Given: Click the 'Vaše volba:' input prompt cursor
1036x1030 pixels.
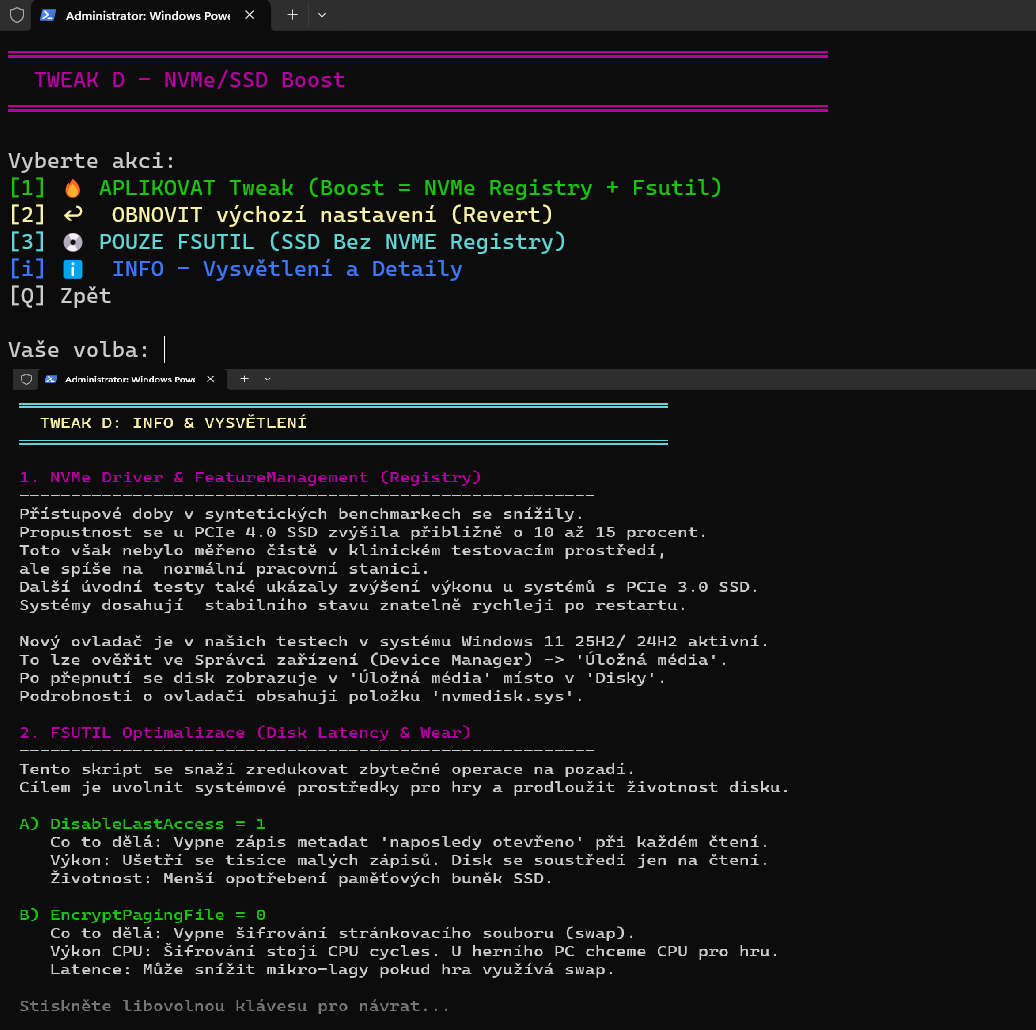Looking at the screenshot, I should tap(165, 350).
